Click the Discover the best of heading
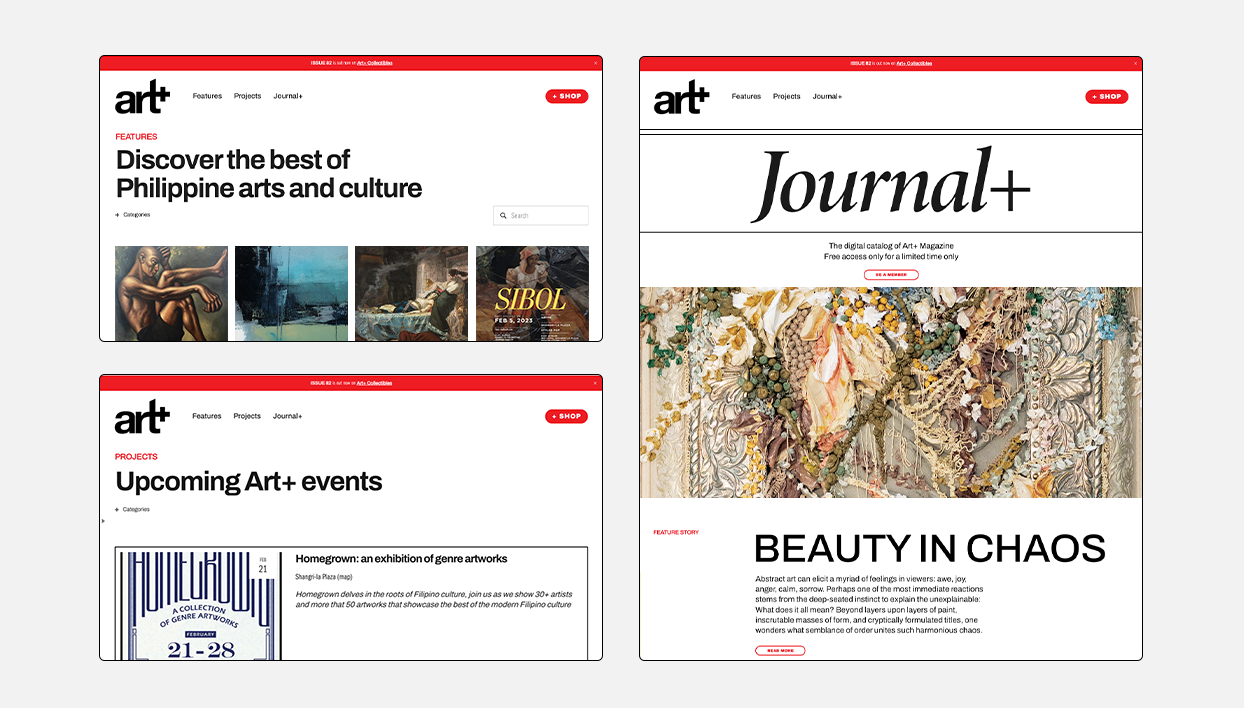Viewport: 1244px width, 708px height. pyautogui.click(x=269, y=174)
